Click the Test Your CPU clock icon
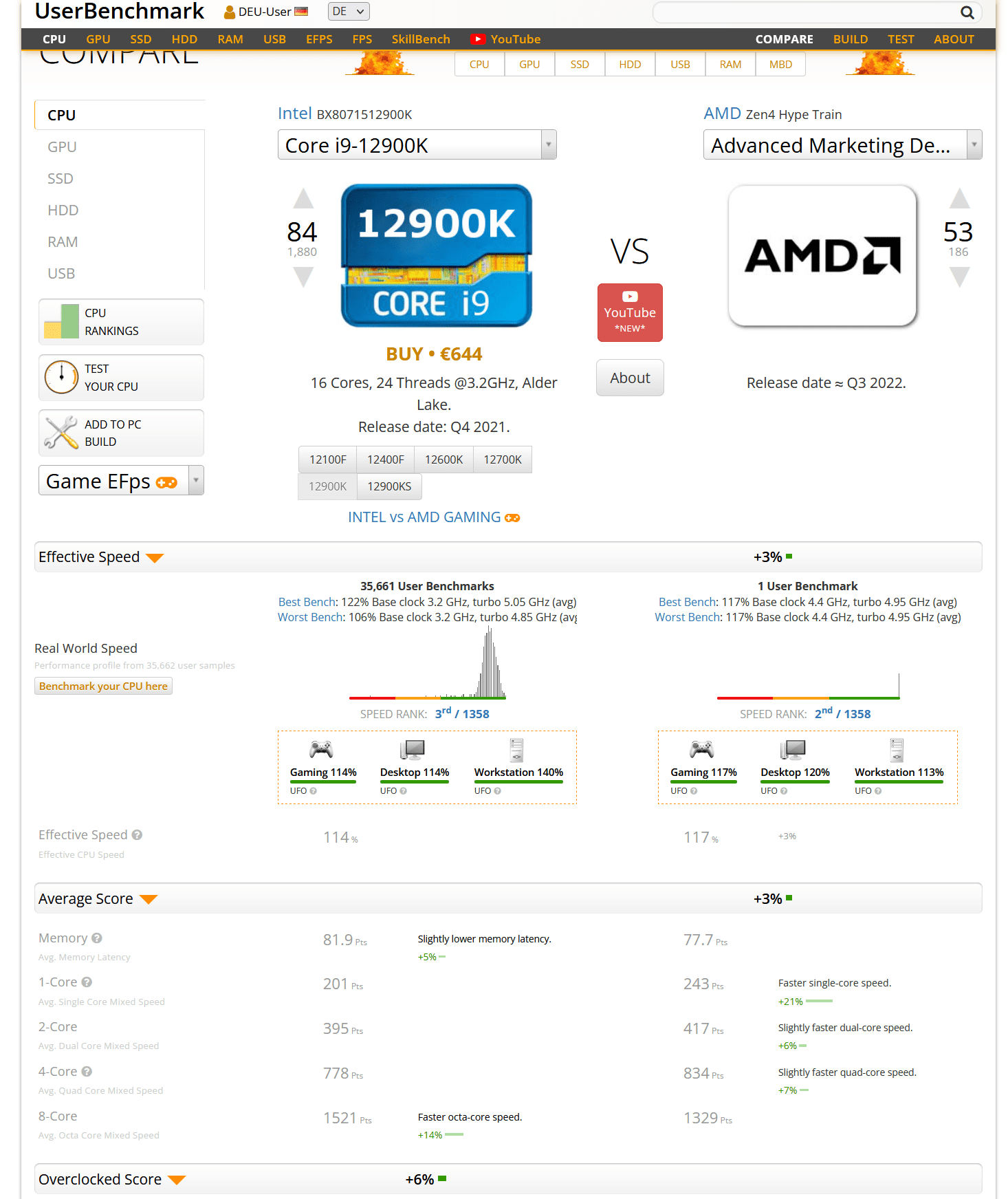The height and width of the screenshot is (1199, 1008). 62,378
